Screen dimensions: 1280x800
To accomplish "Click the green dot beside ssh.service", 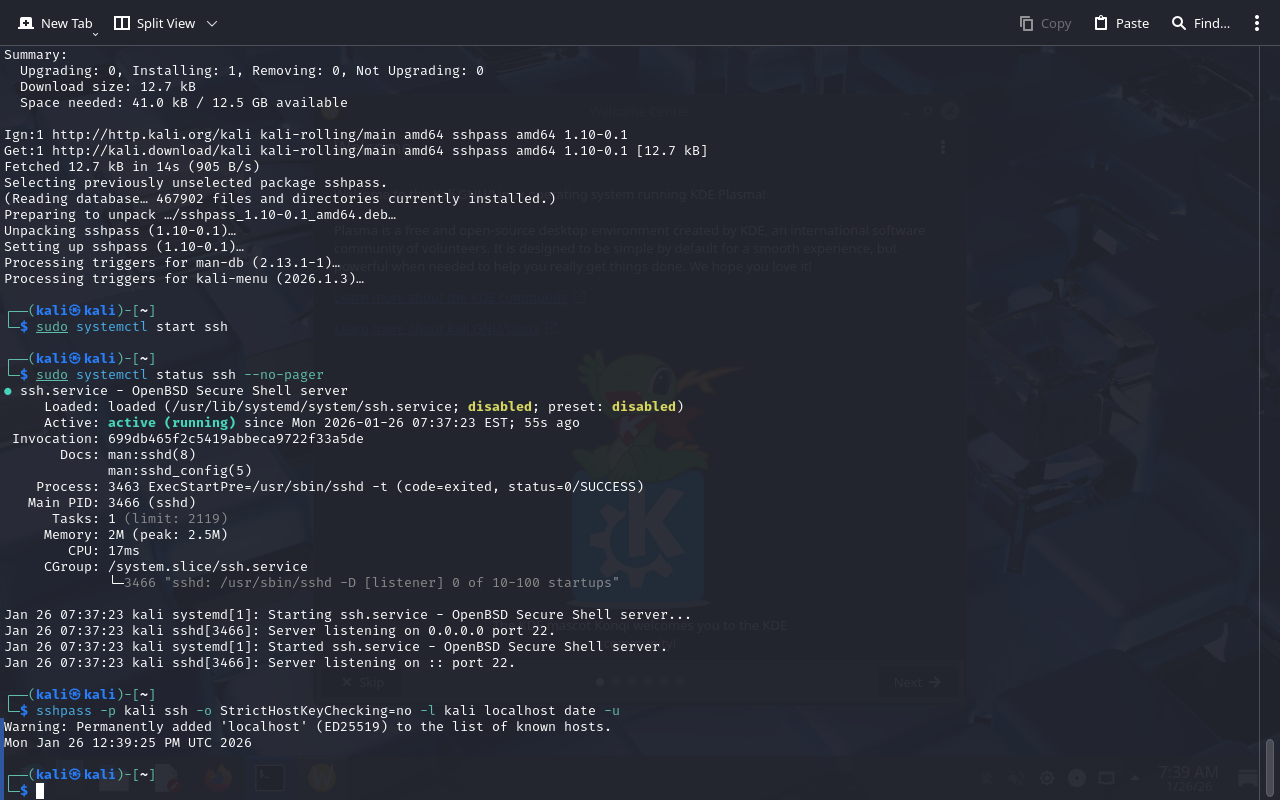I will tap(8, 391).
